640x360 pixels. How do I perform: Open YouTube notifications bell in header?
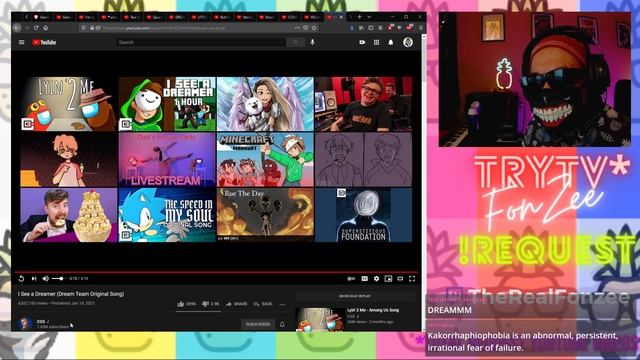click(x=391, y=42)
